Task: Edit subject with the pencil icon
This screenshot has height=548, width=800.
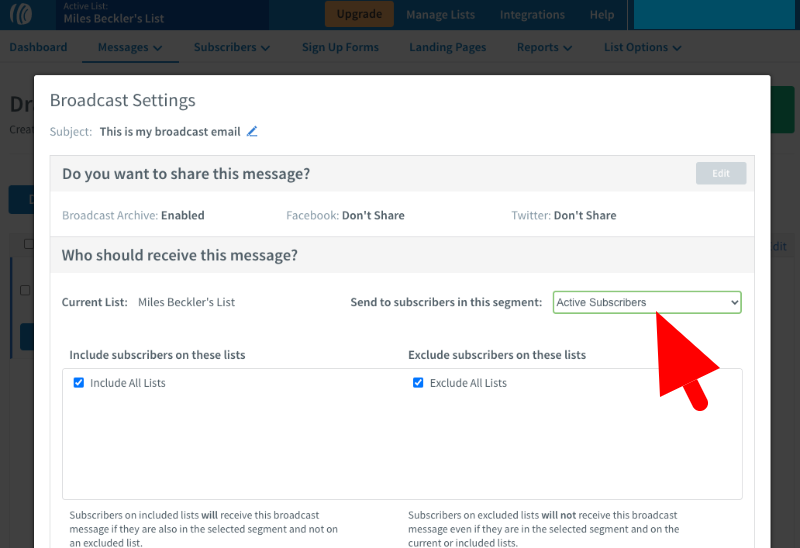Action: pyautogui.click(x=252, y=132)
